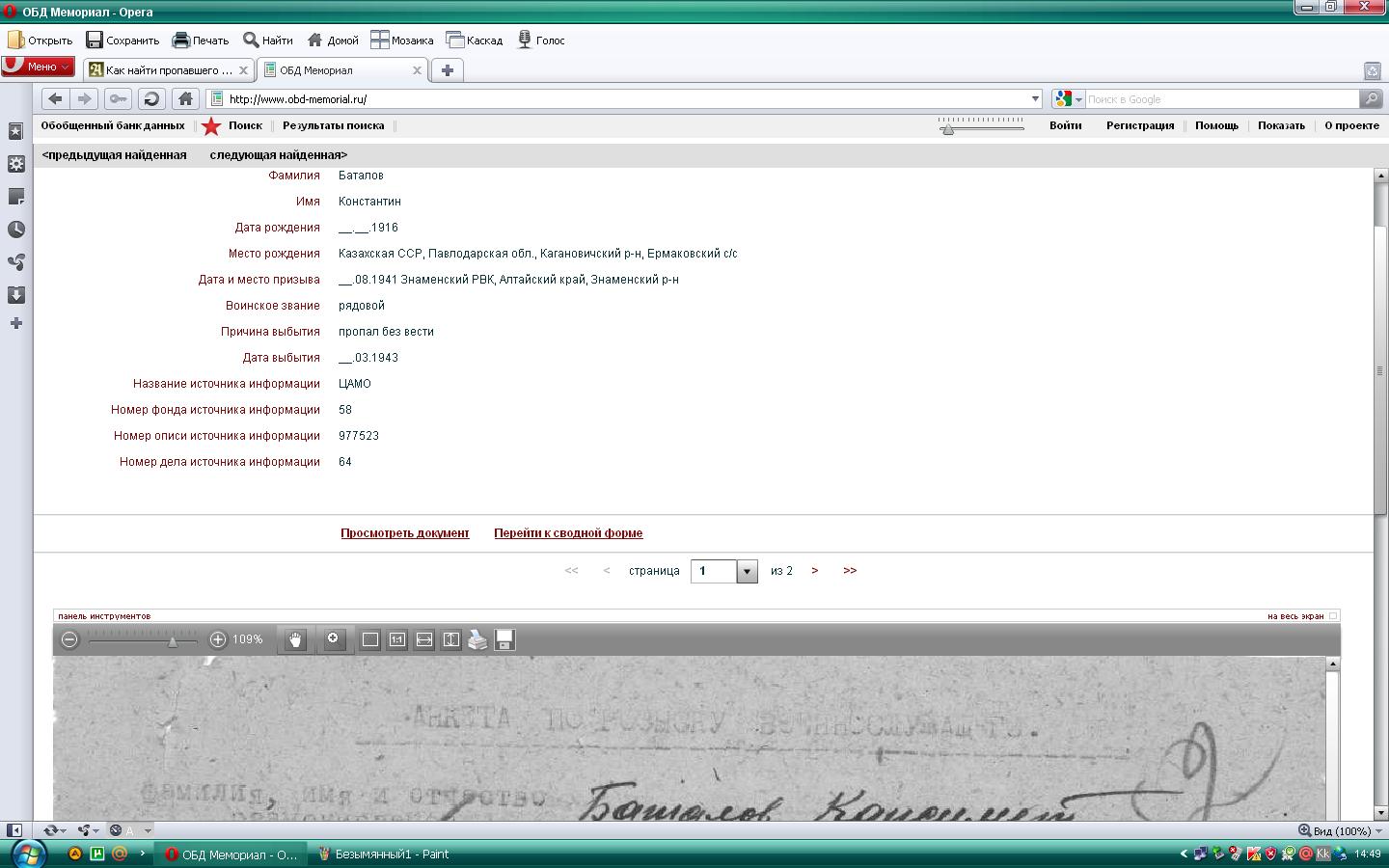The image size is (1389, 868).
Task: Open the bookmarks star panel in the sidebar
Action: click(x=16, y=131)
